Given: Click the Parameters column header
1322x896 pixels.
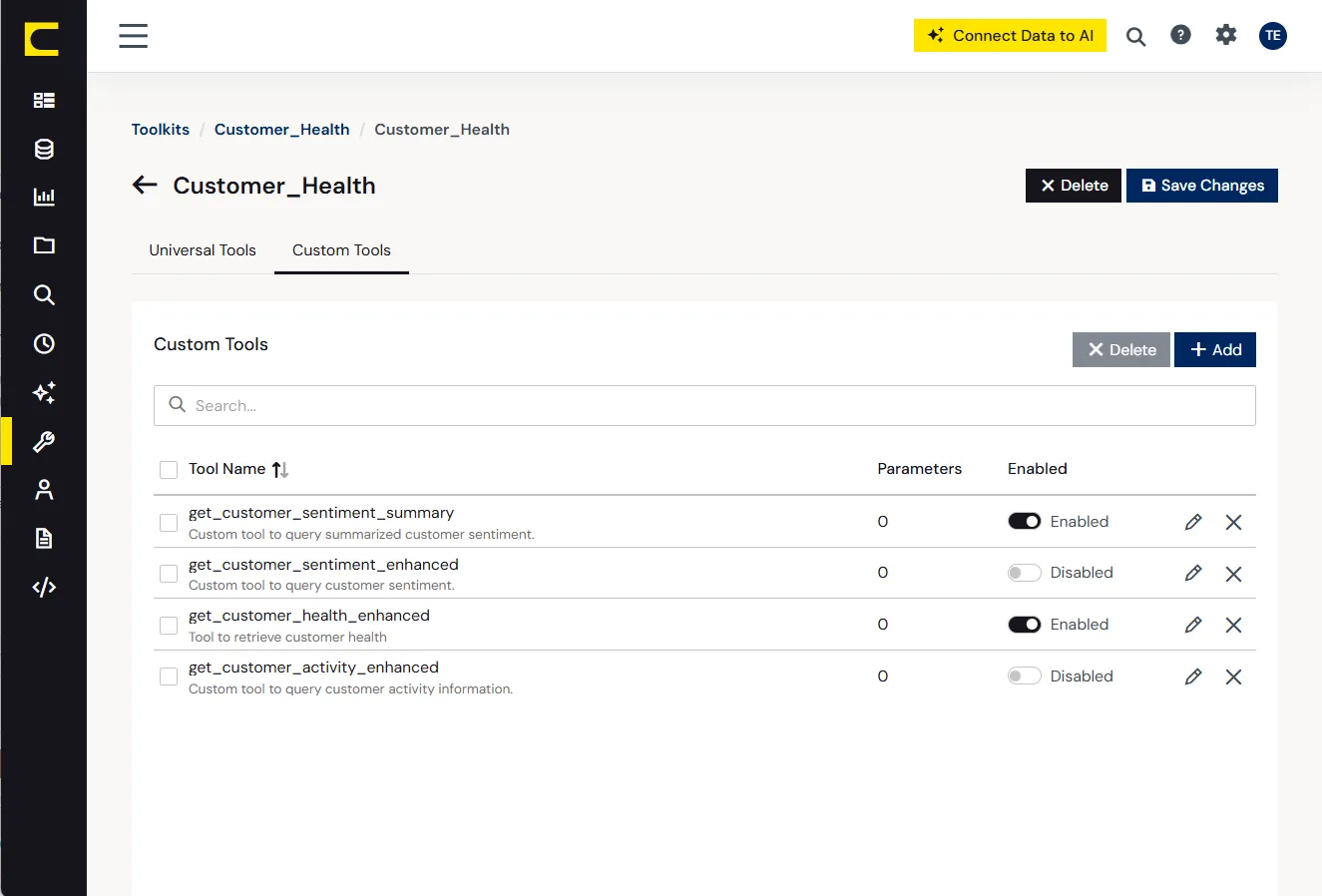Looking at the screenshot, I should [x=920, y=469].
